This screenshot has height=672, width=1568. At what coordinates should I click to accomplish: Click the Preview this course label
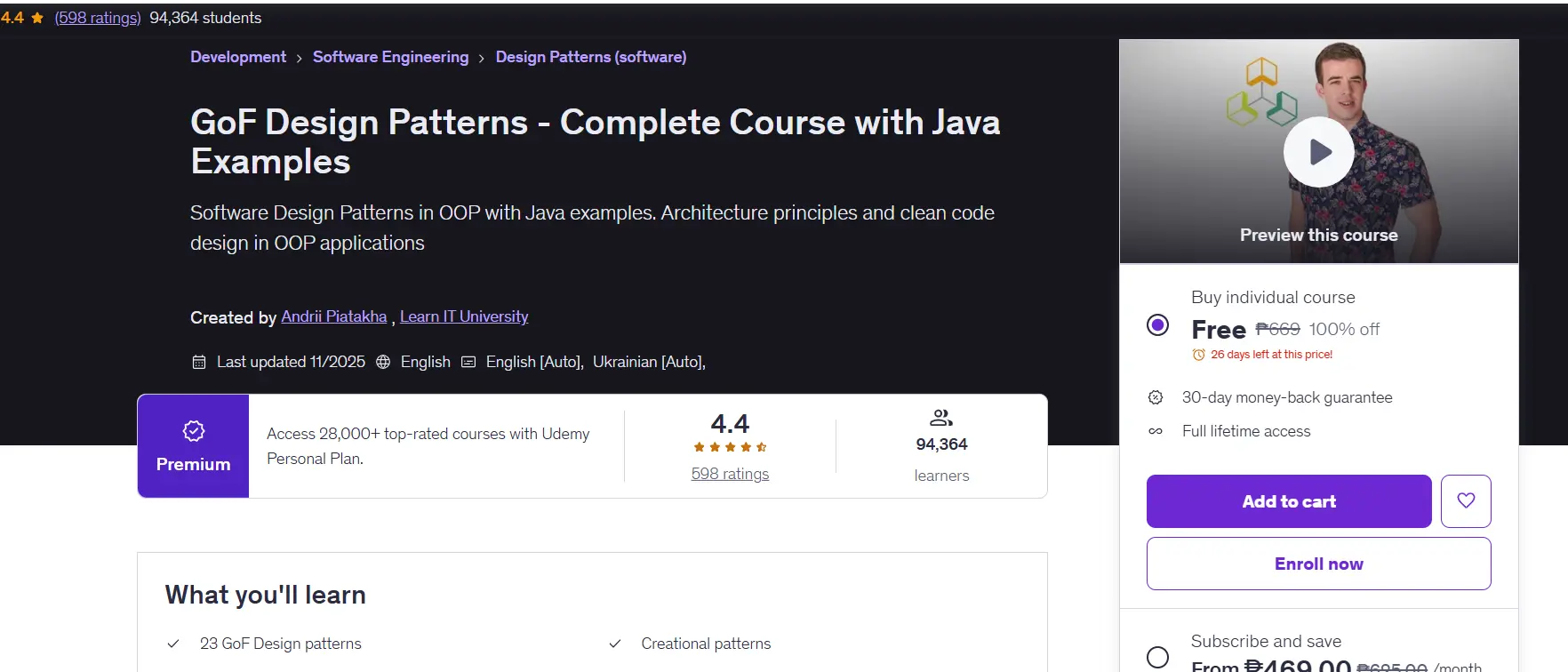pos(1319,235)
